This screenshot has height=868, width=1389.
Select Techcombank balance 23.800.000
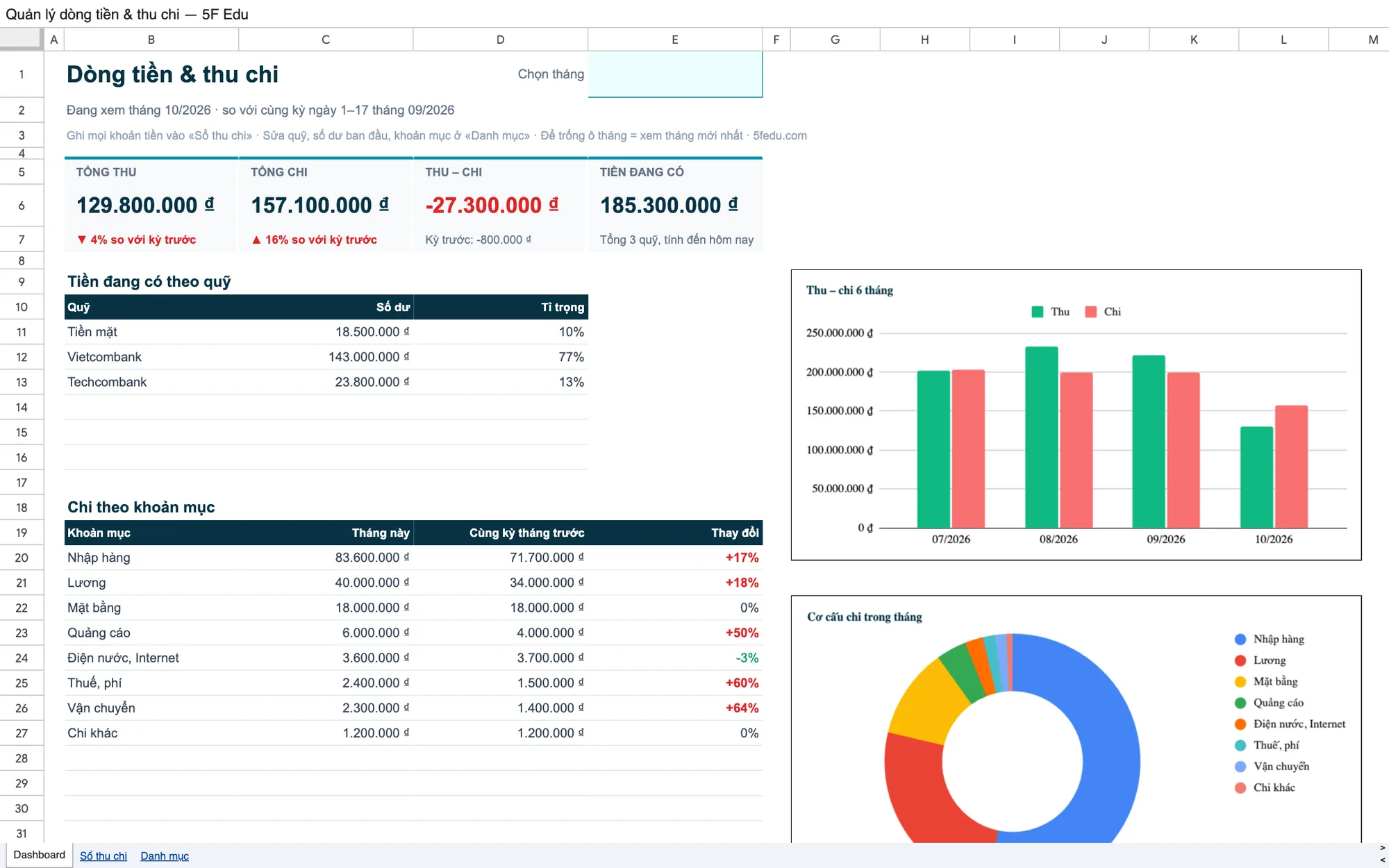[x=372, y=382]
